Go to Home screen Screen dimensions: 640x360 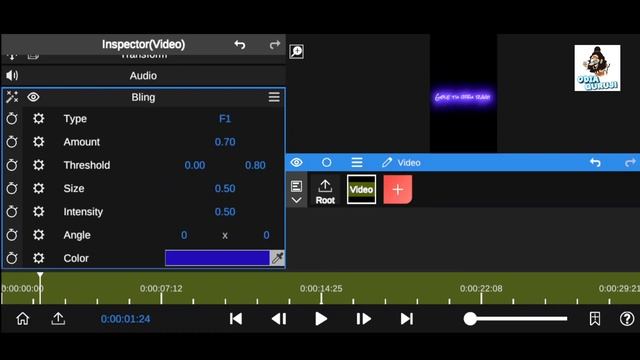(23, 319)
